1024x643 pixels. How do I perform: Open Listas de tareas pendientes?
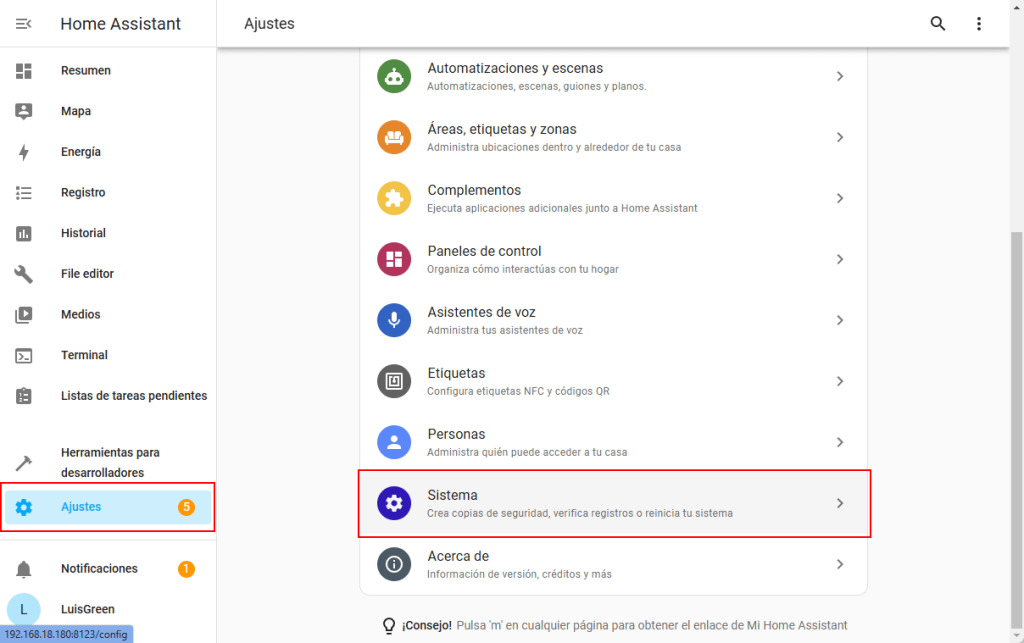[133, 396]
